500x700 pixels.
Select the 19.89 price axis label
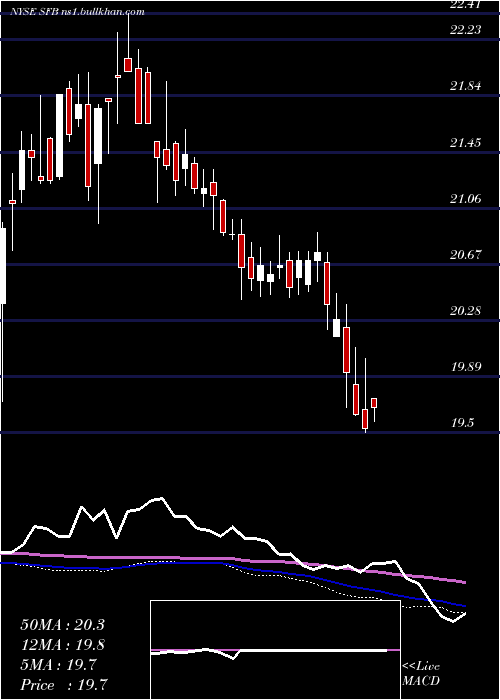466,367
